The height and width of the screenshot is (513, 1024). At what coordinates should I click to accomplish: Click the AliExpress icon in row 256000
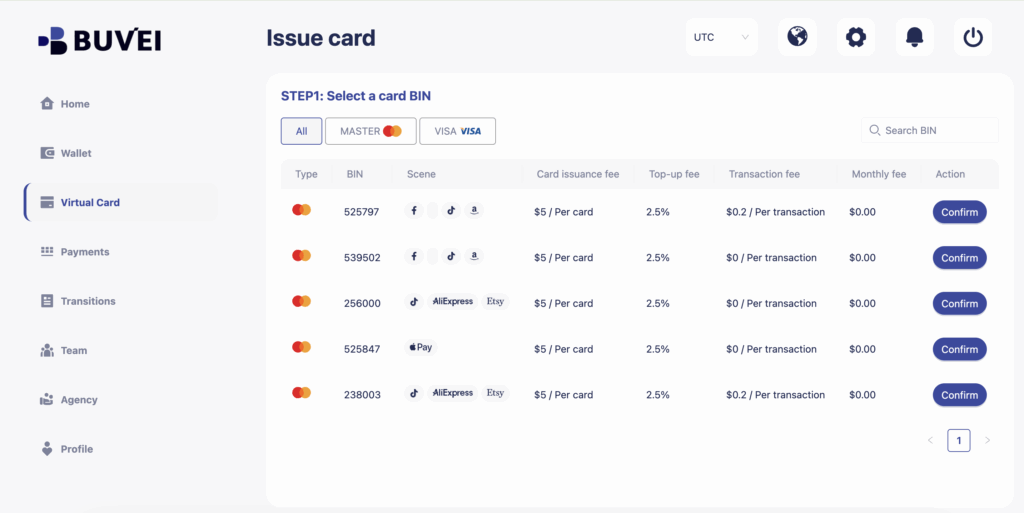tap(452, 302)
